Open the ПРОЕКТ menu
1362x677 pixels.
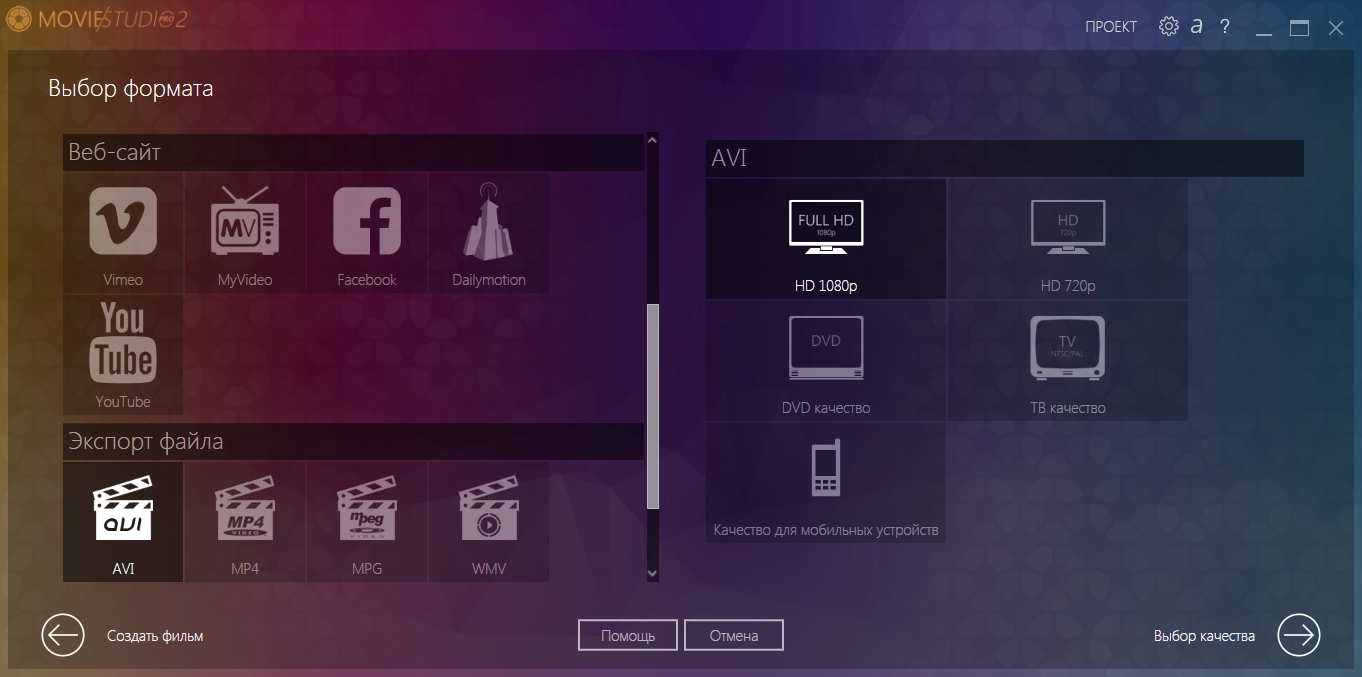point(1111,27)
